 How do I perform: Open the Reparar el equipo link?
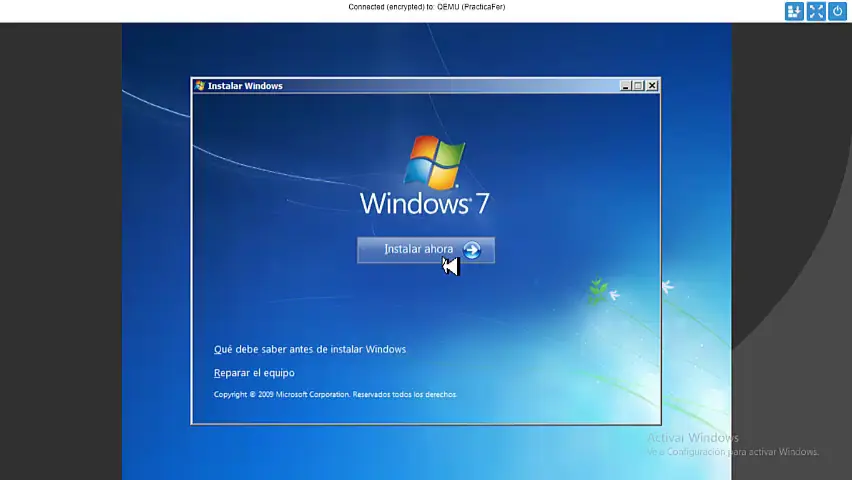(x=254, y=373)
